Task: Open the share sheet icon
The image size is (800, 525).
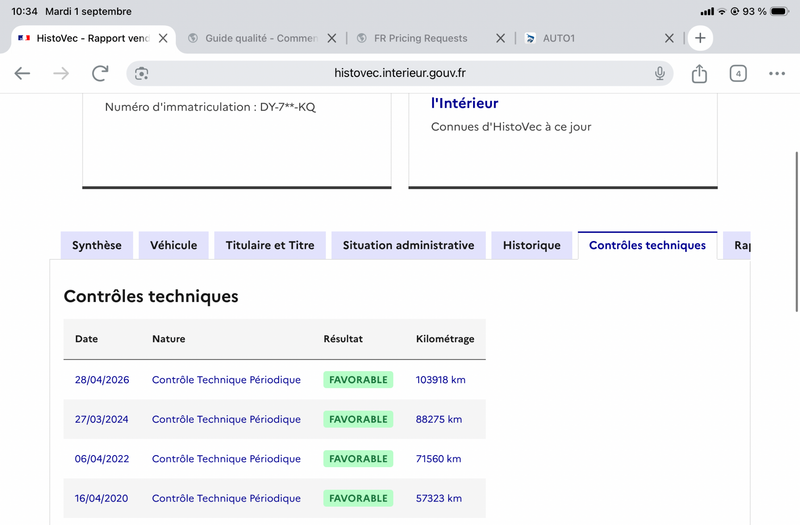Action: (699, 73)
